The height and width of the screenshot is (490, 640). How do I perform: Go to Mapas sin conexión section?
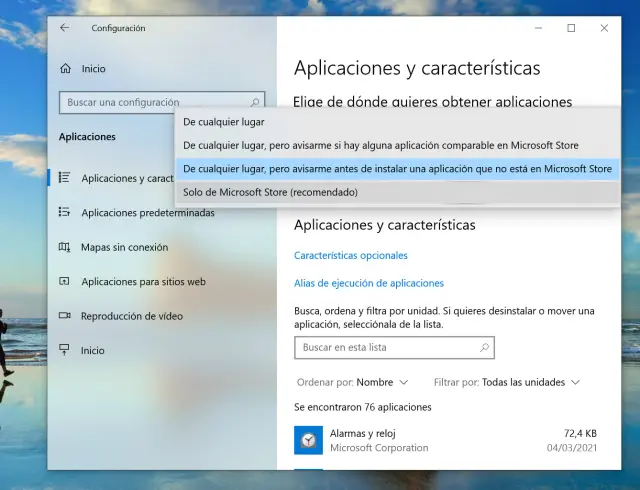tap(124, 247)
